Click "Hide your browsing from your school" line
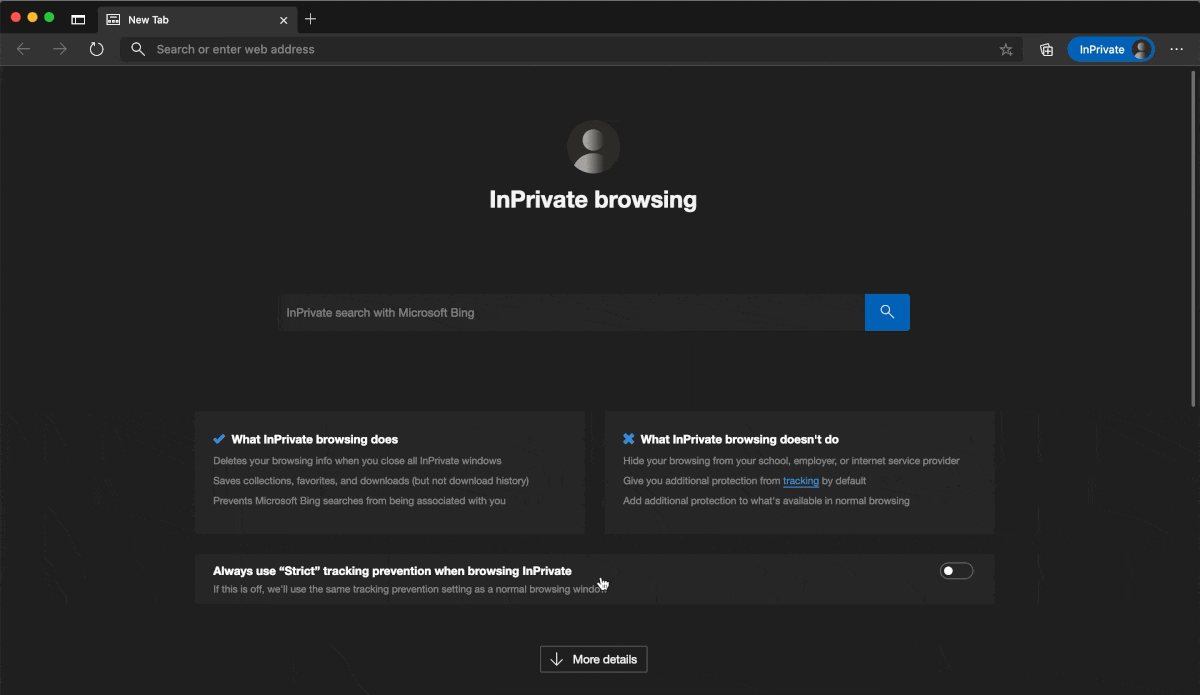The height and width of the screenshot is (695, 1200). point(791,461)
